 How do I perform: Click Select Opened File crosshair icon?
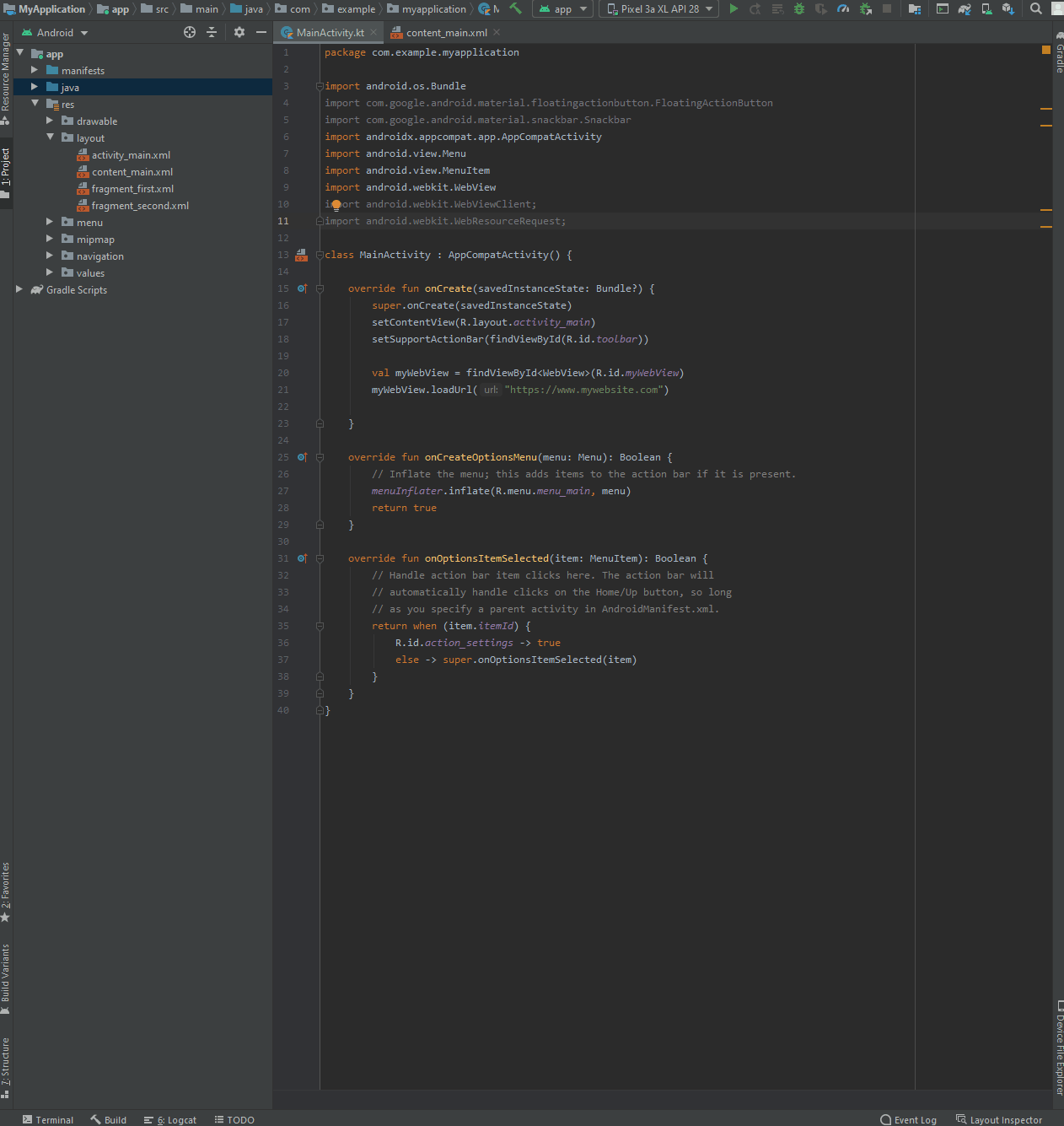[x=190, y=32]
